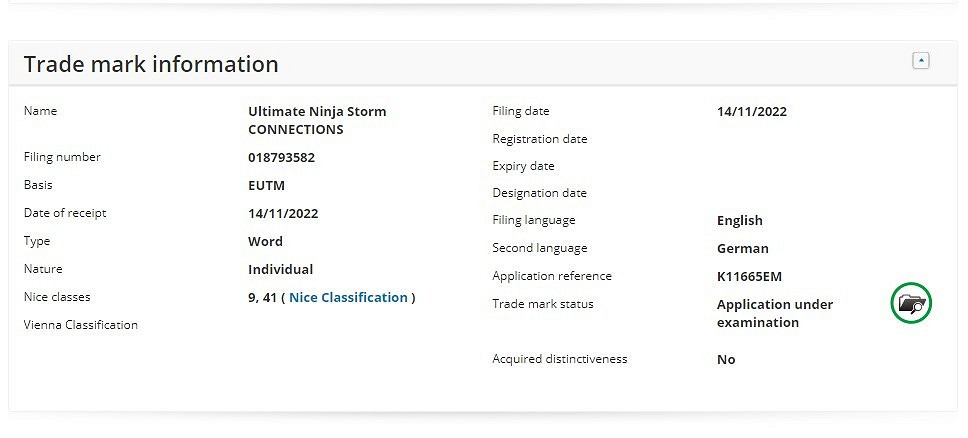Click the Vienna Classification label
Viewport: 968px width, 438px height.
coord(81,325)
